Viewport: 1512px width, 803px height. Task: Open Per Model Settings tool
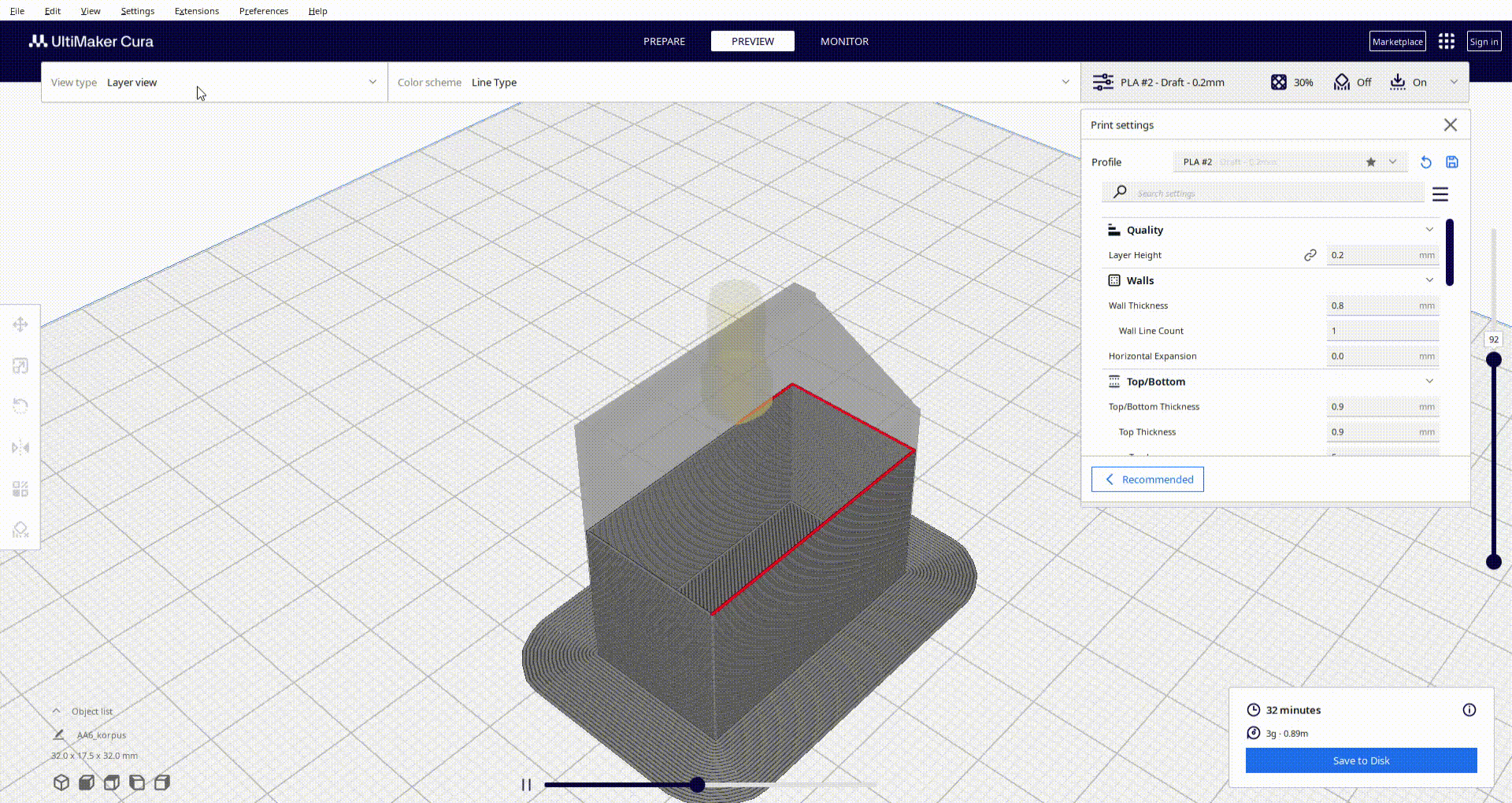click(20, 489)
